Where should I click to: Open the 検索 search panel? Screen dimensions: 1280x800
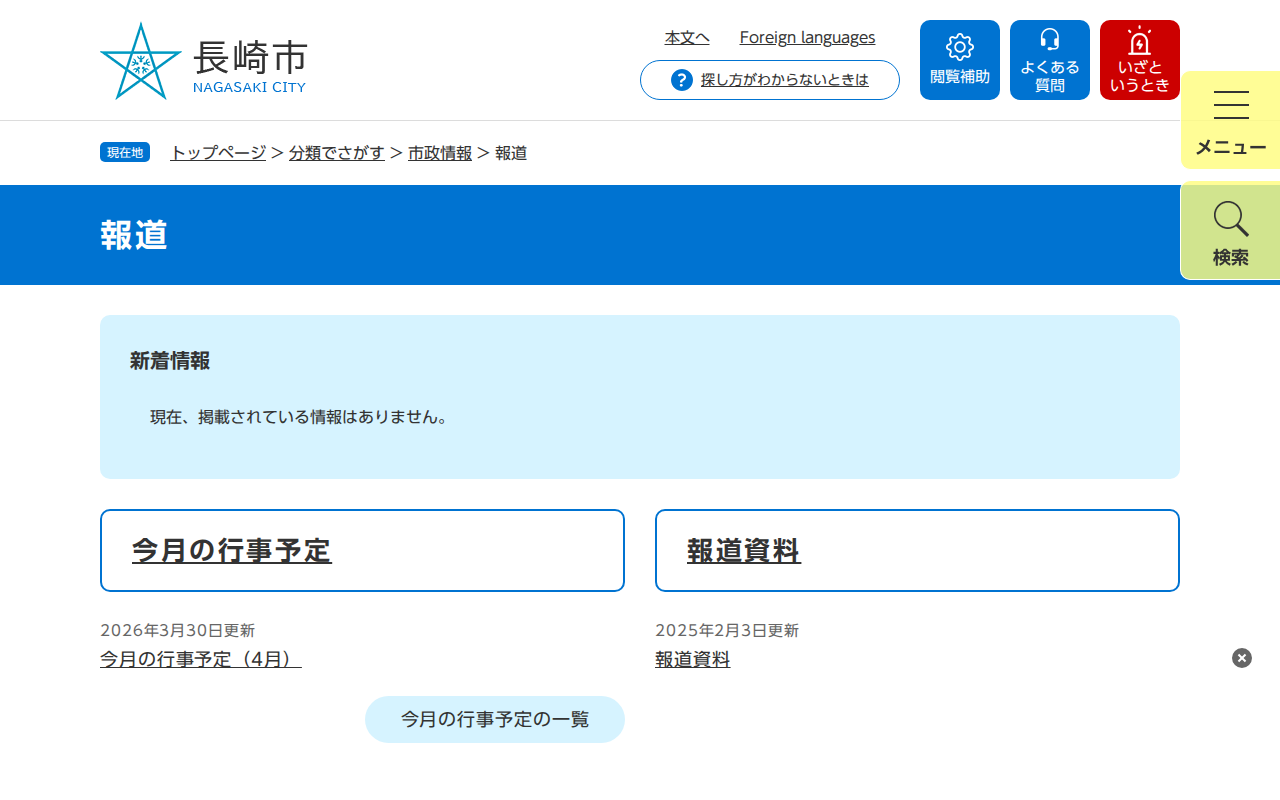(x=1229, y=232)
